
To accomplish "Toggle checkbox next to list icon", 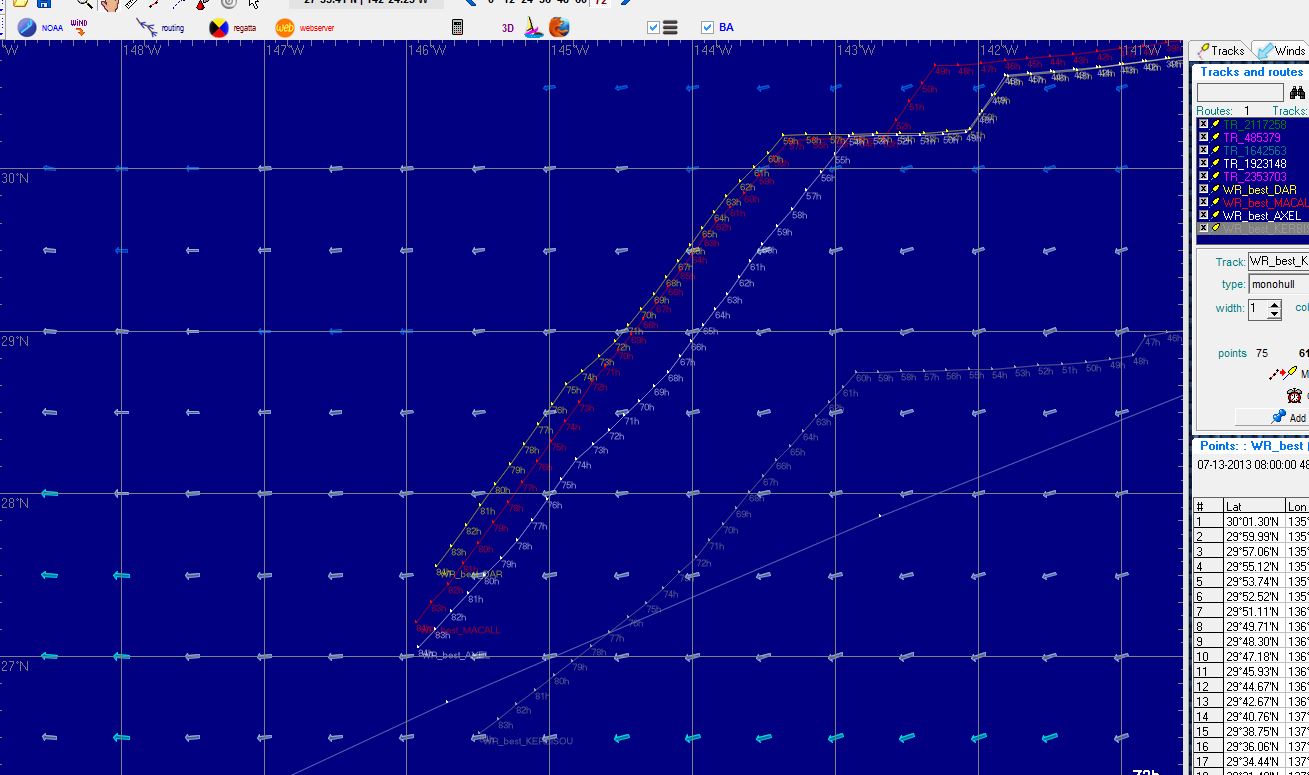I will point(654,28).
